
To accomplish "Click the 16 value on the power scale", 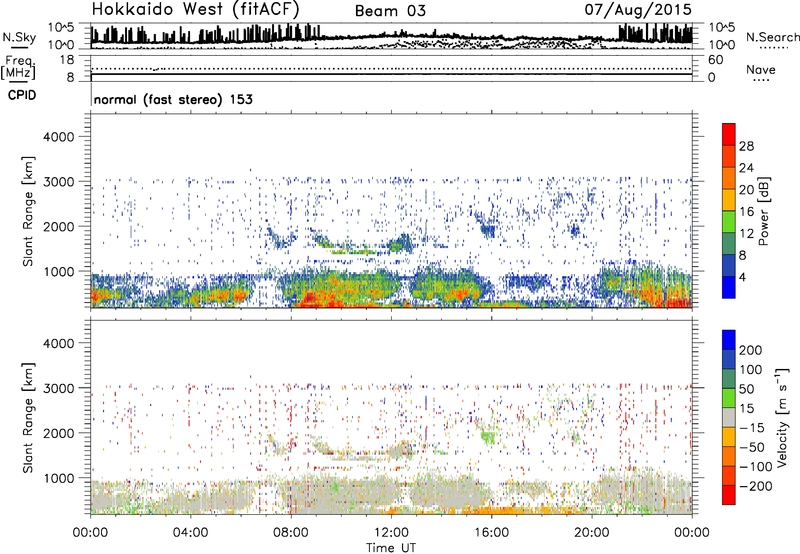I will coord(746,212).
